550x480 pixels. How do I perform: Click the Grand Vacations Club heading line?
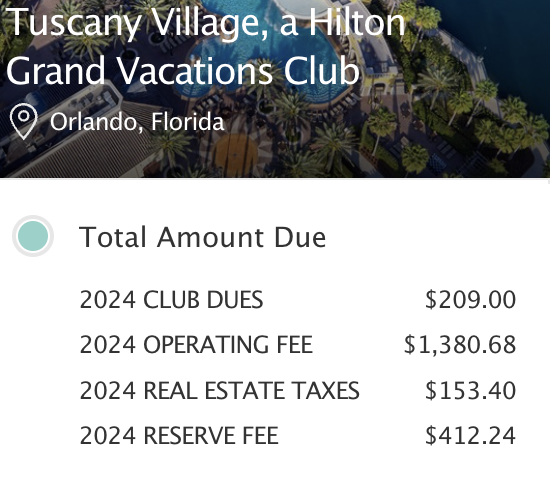pyautogui.click(x=183, y=71)
